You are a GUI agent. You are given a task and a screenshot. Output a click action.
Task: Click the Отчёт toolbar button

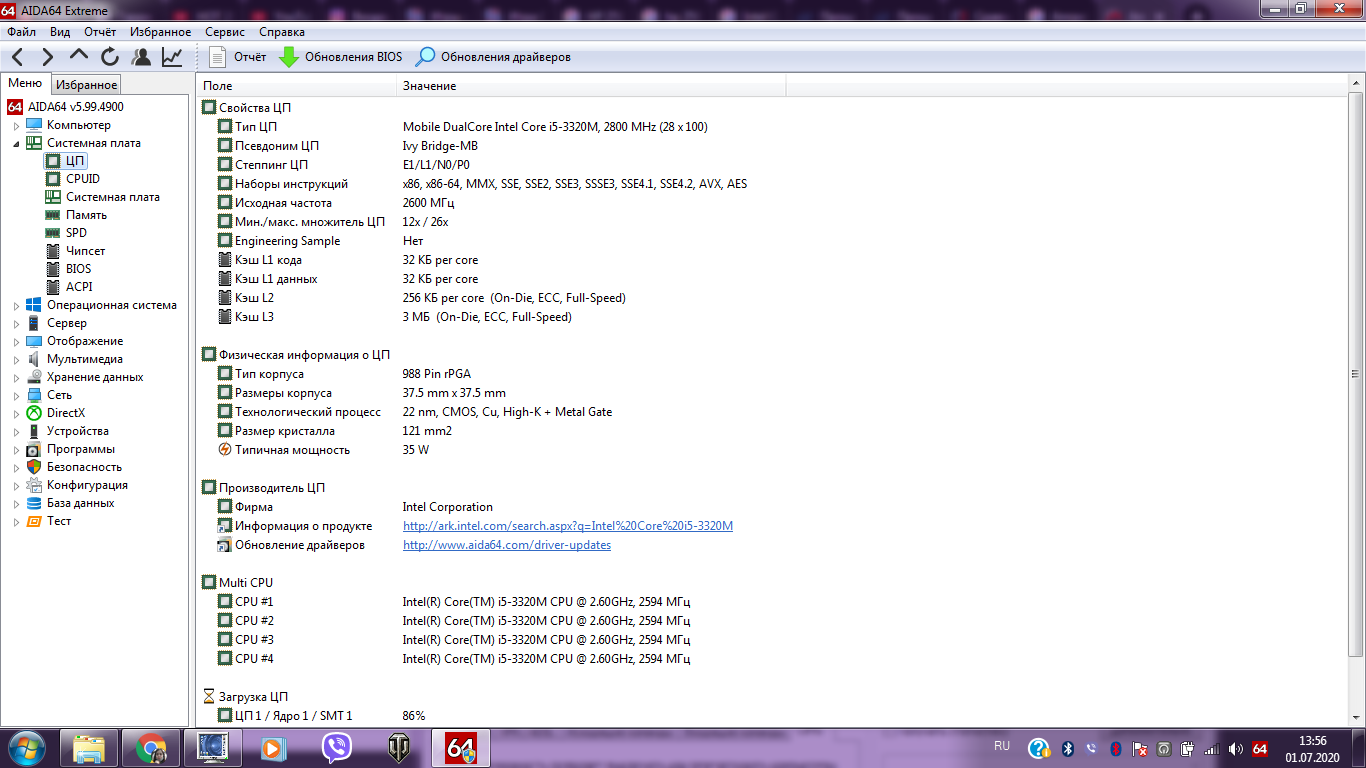238,57
